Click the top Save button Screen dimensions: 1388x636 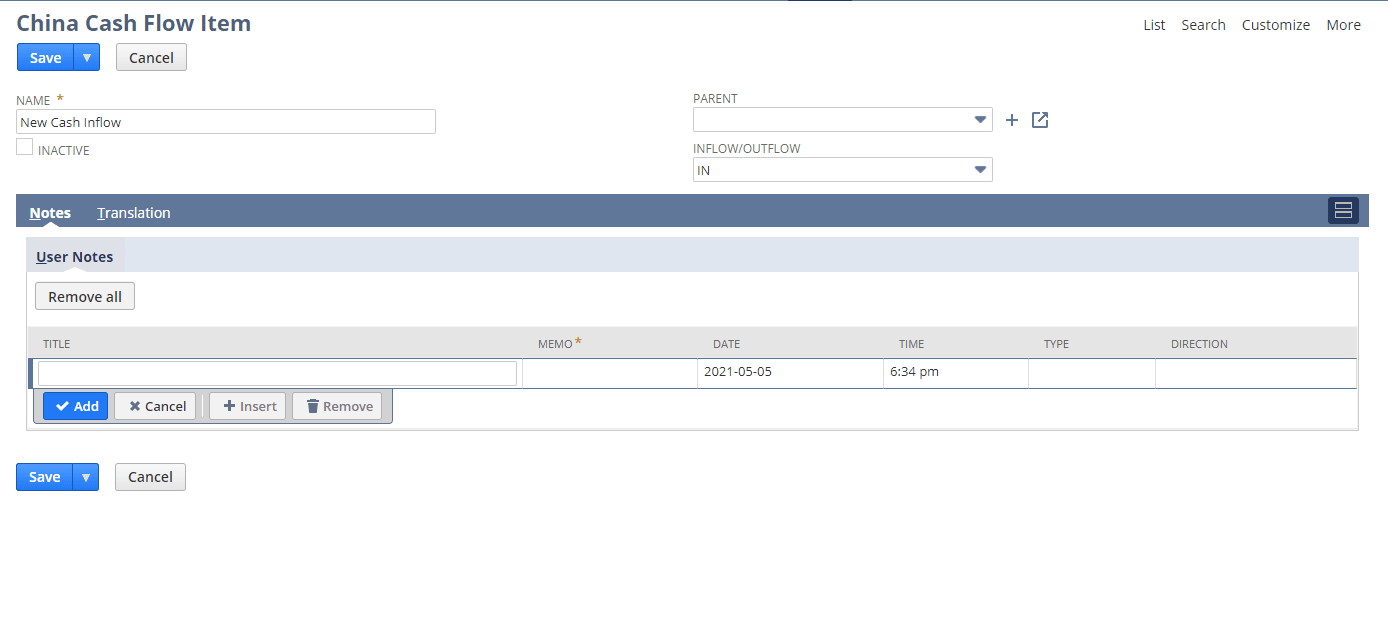45,58
